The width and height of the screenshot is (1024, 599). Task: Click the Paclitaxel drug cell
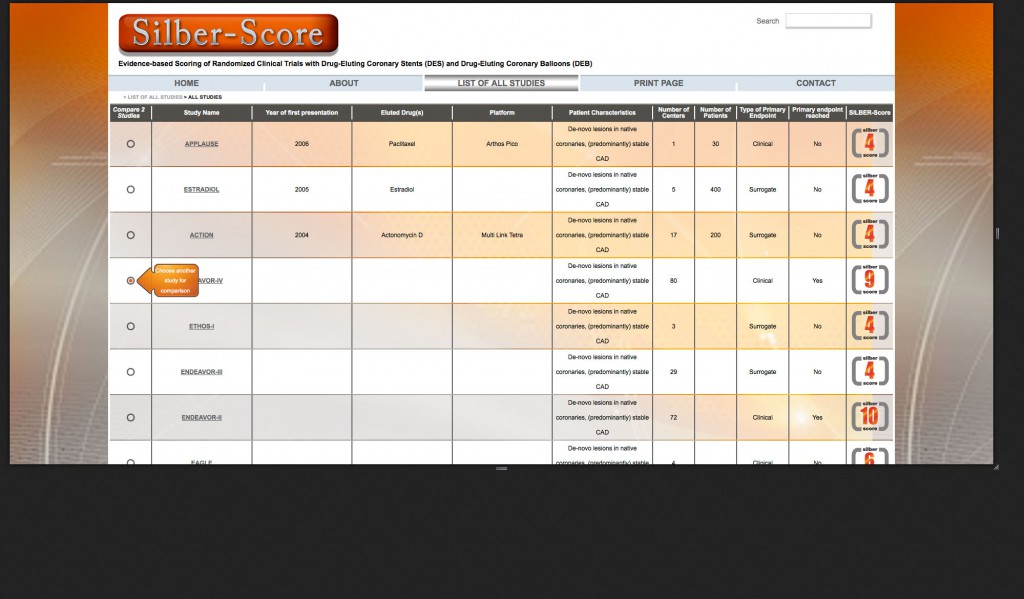[x=402, y=144]
